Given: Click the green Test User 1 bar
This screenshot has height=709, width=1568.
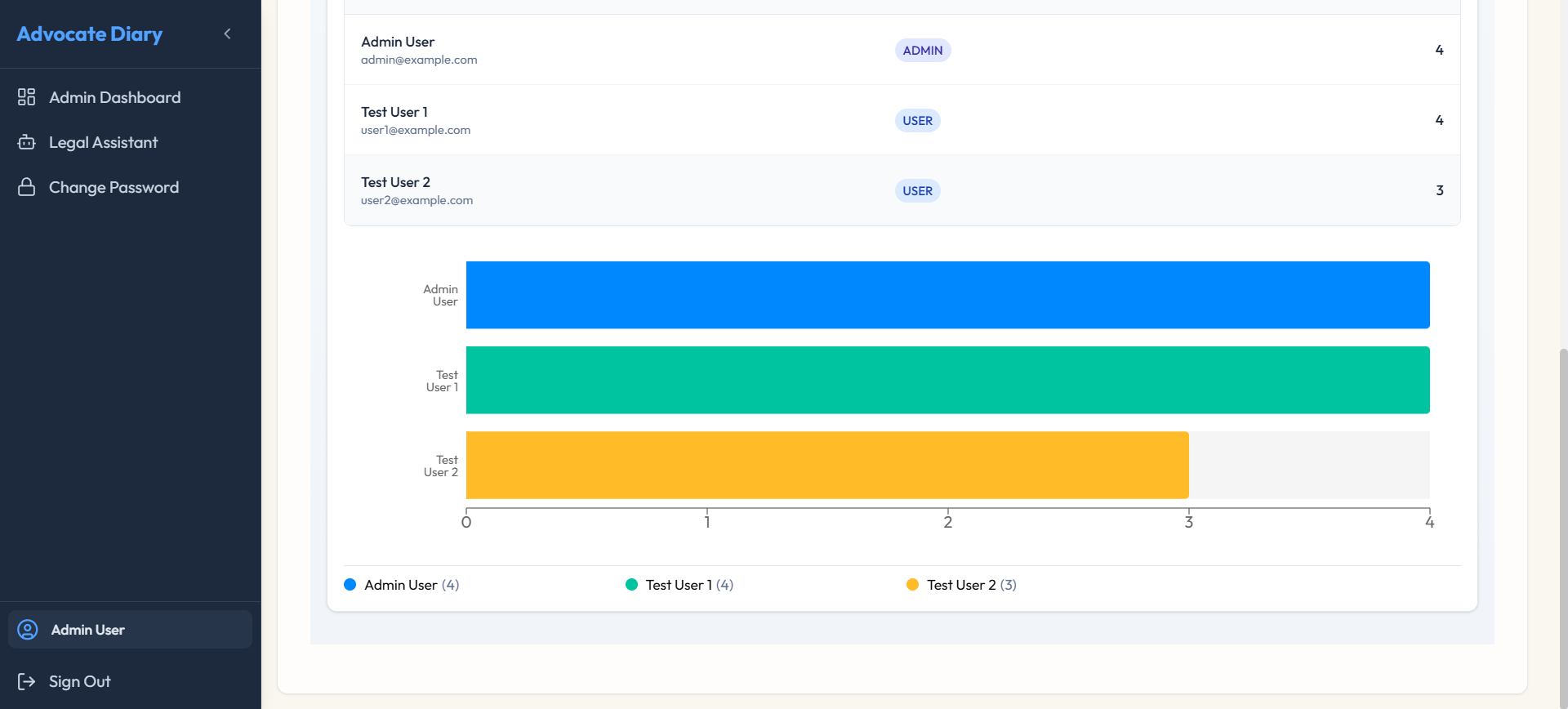Looking at the screenshot, I should click(x=947, y=380).
